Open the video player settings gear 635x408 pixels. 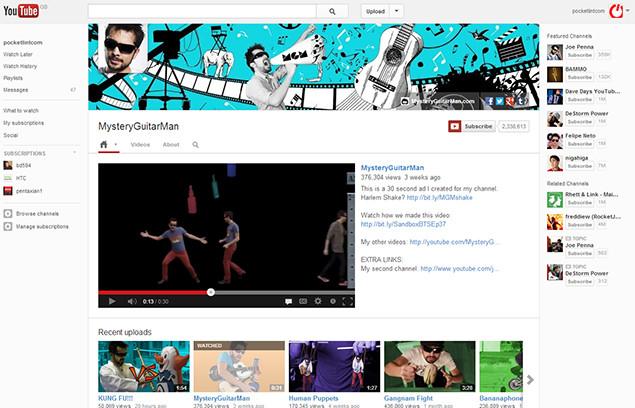click(318, 301)
